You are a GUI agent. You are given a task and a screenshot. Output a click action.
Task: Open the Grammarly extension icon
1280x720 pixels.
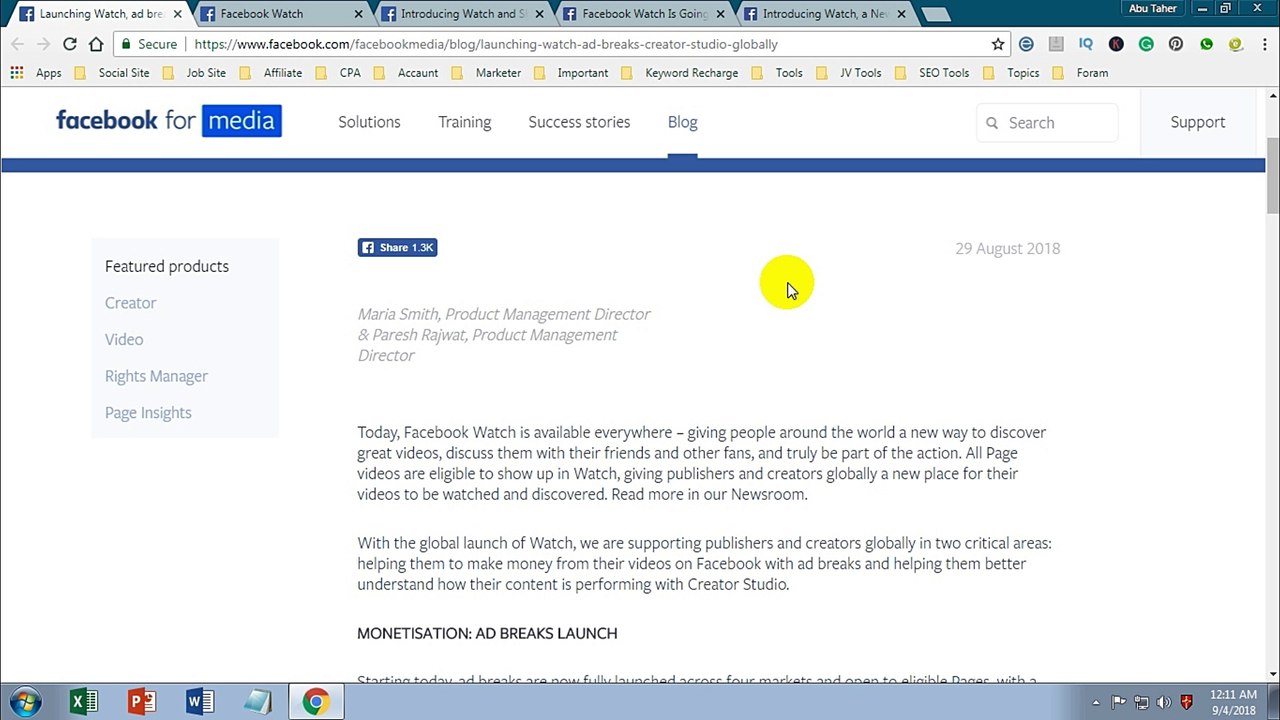click(1146, 44)
